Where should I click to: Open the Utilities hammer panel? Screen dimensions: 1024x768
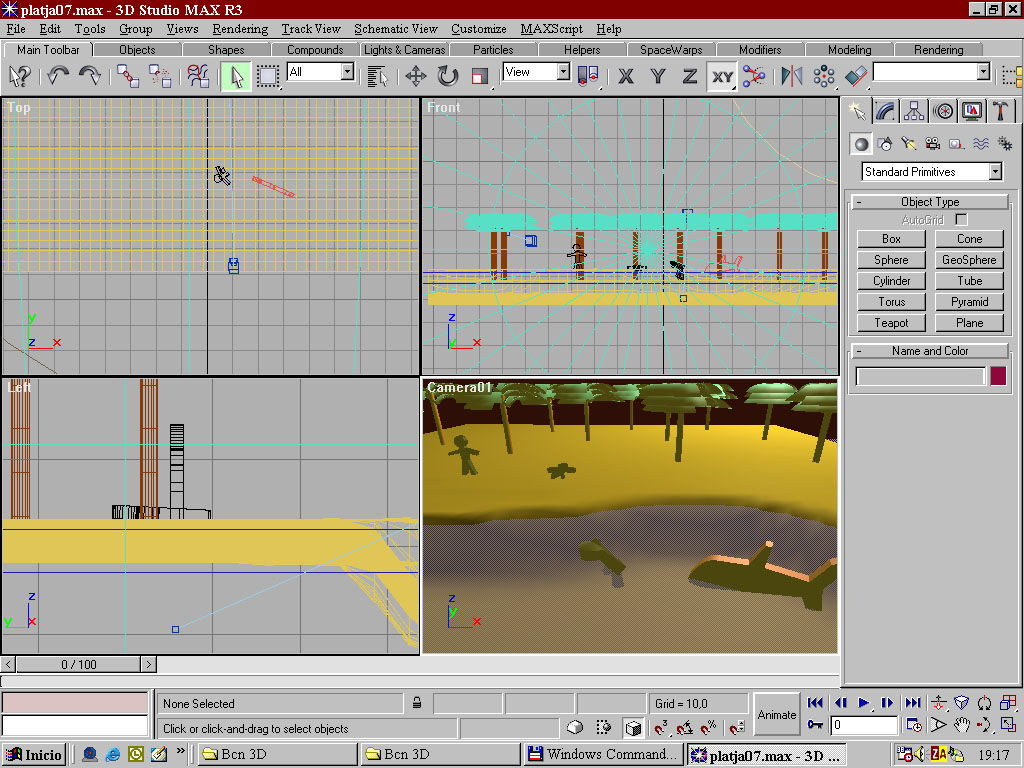[x=1000, y=111]
